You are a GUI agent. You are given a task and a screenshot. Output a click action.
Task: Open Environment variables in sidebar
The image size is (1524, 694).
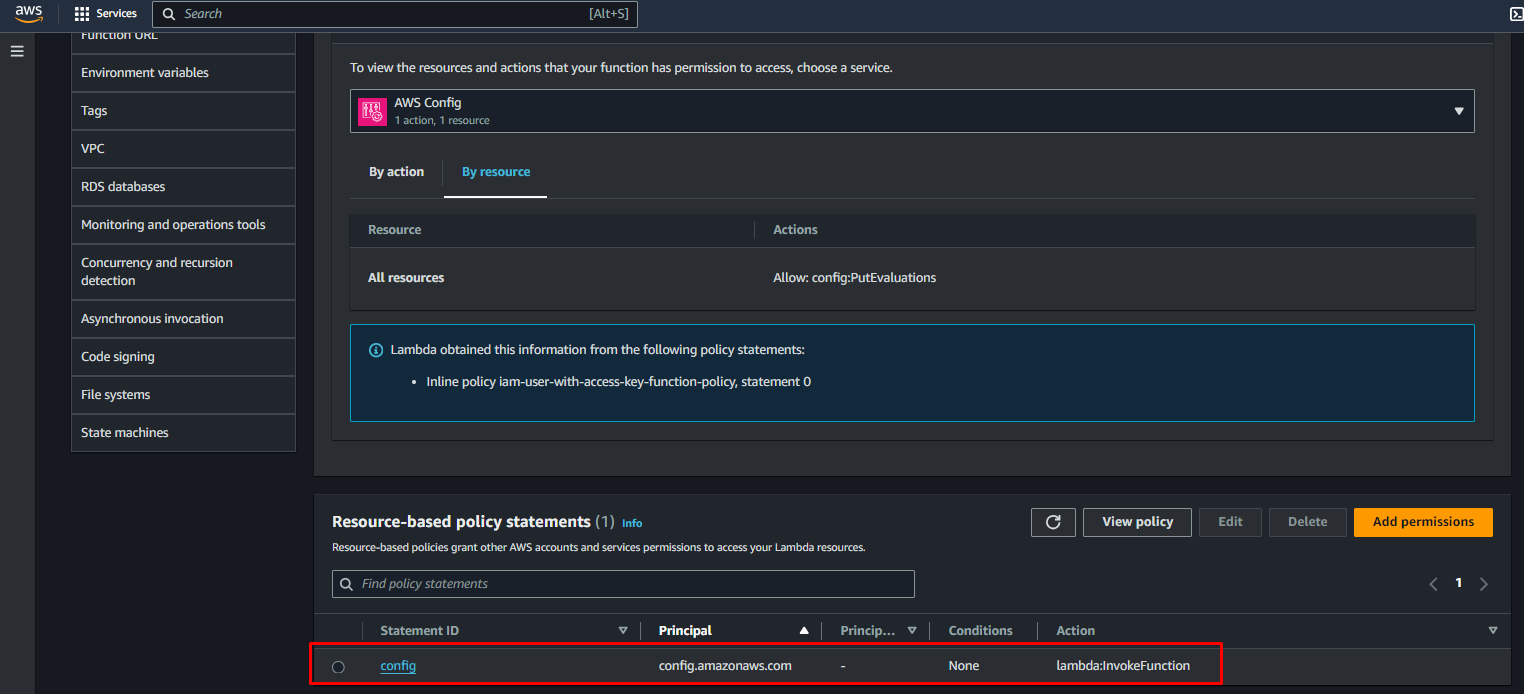tap(145, 73)
